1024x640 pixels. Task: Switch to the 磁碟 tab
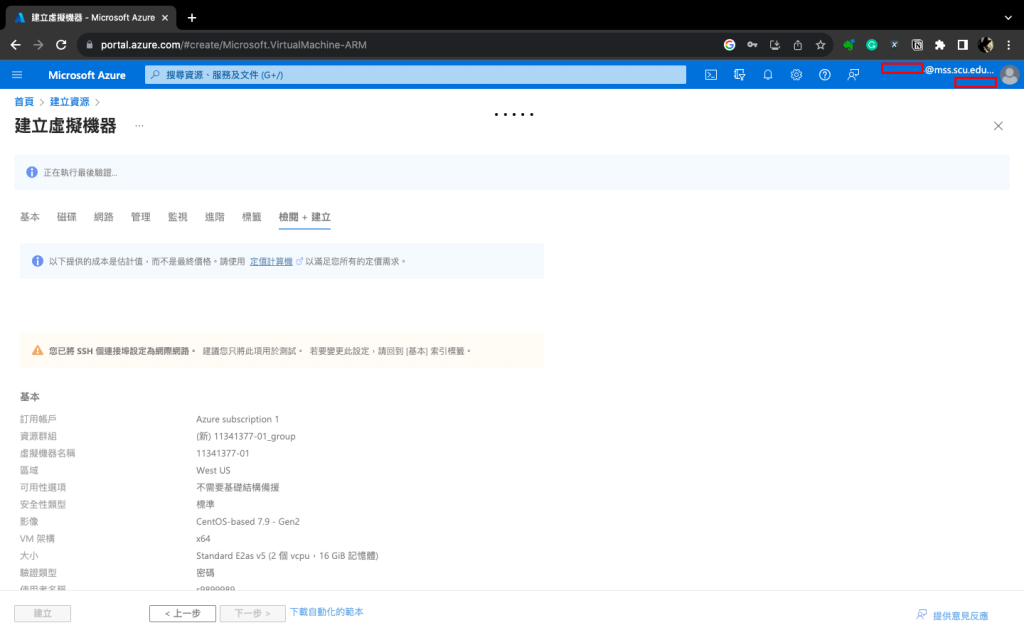[x=67, y=217]
